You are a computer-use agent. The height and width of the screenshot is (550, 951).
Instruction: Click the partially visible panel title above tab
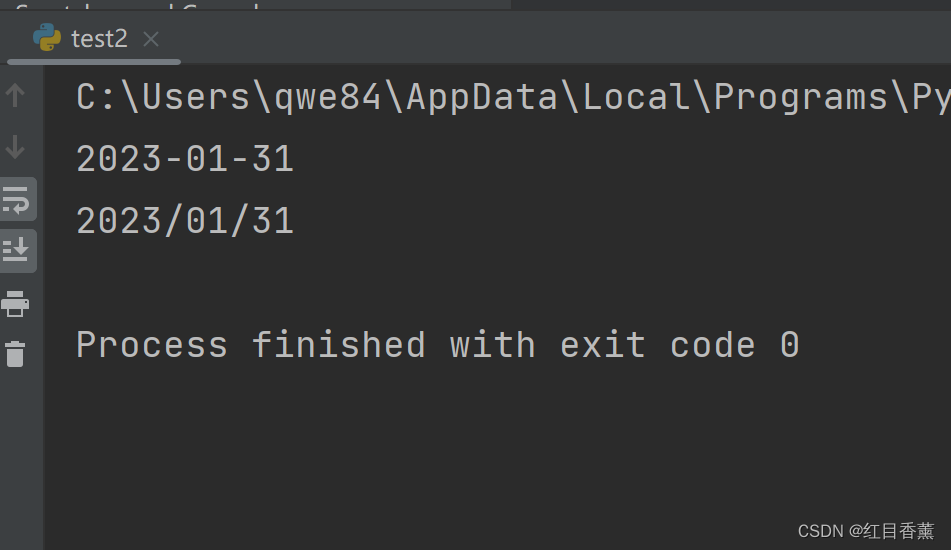click(x=138, y=5)
